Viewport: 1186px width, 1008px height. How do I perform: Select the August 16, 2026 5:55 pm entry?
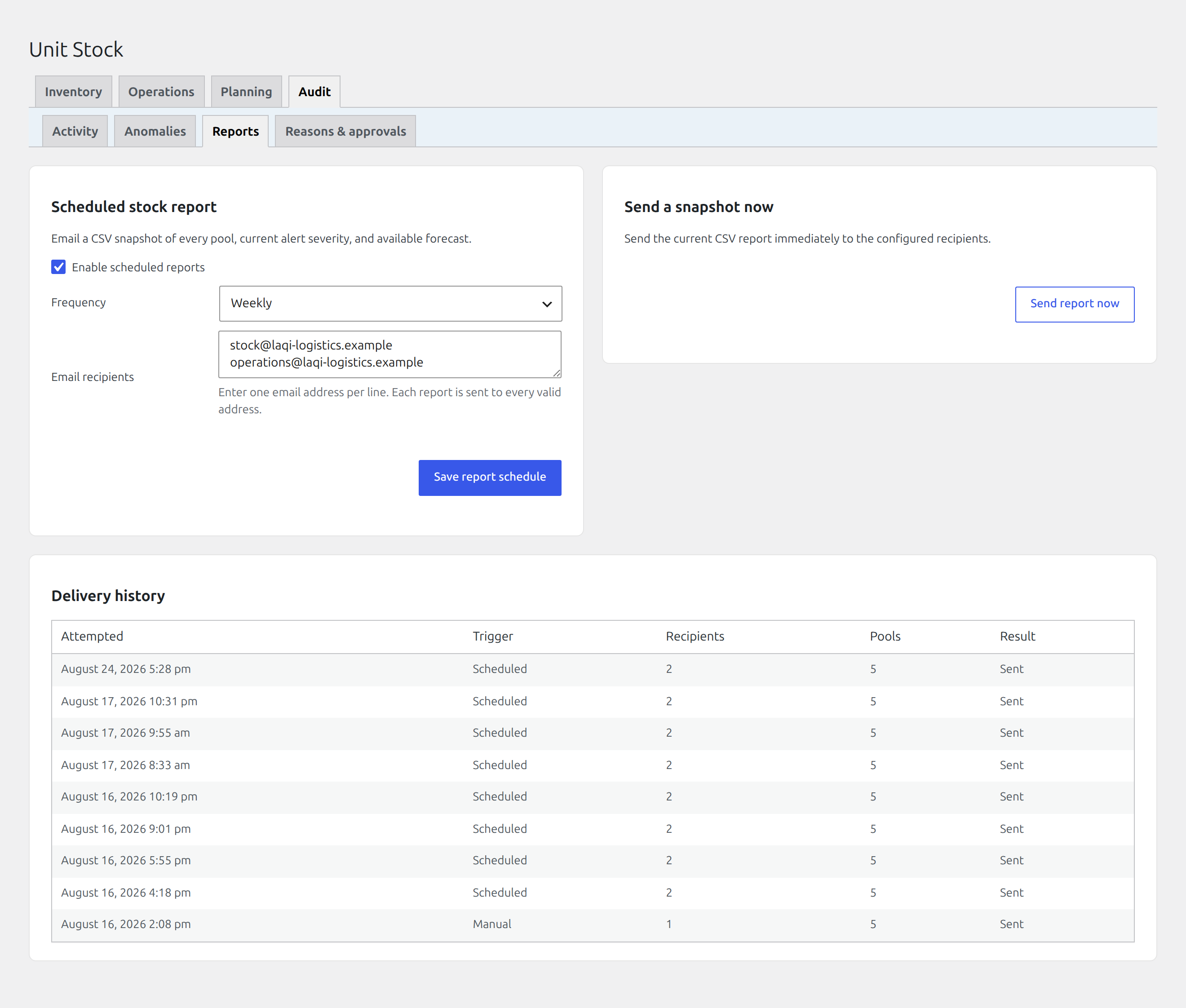tap(593, 861)
